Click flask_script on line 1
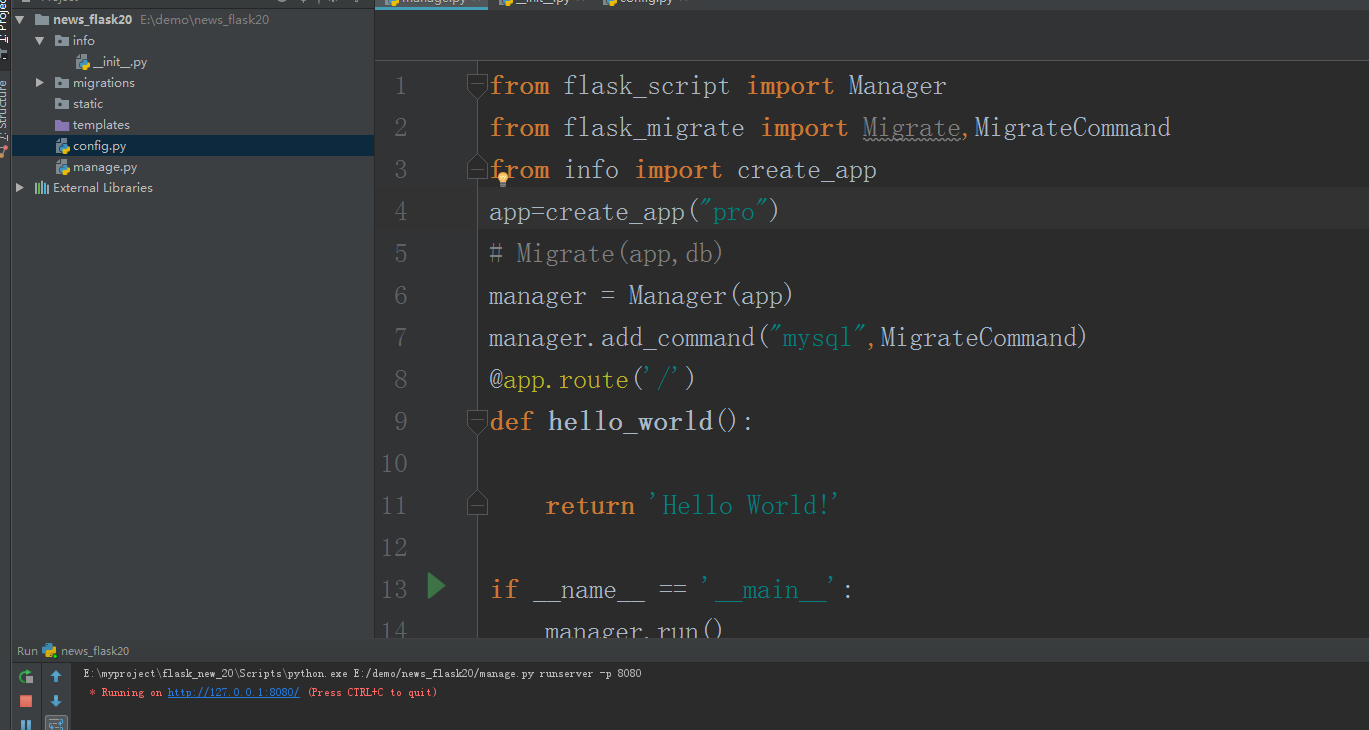Viewport: 1369px width, 730px height. point(647,86)
